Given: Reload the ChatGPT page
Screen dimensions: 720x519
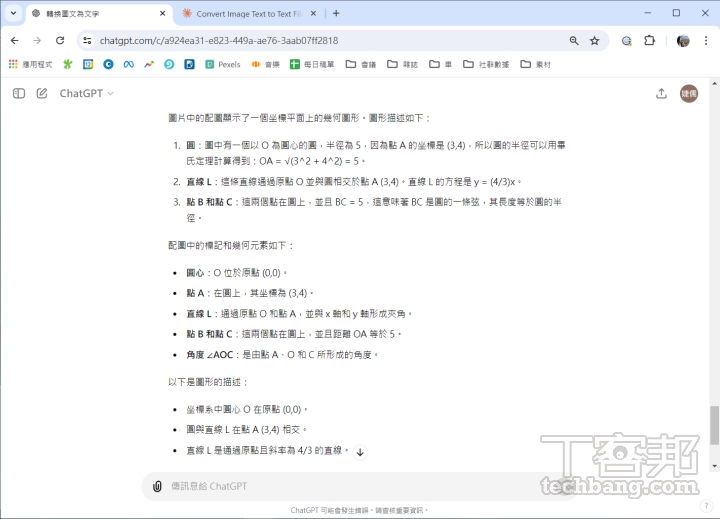Looking at the screenshot, I should pos(60,40).
